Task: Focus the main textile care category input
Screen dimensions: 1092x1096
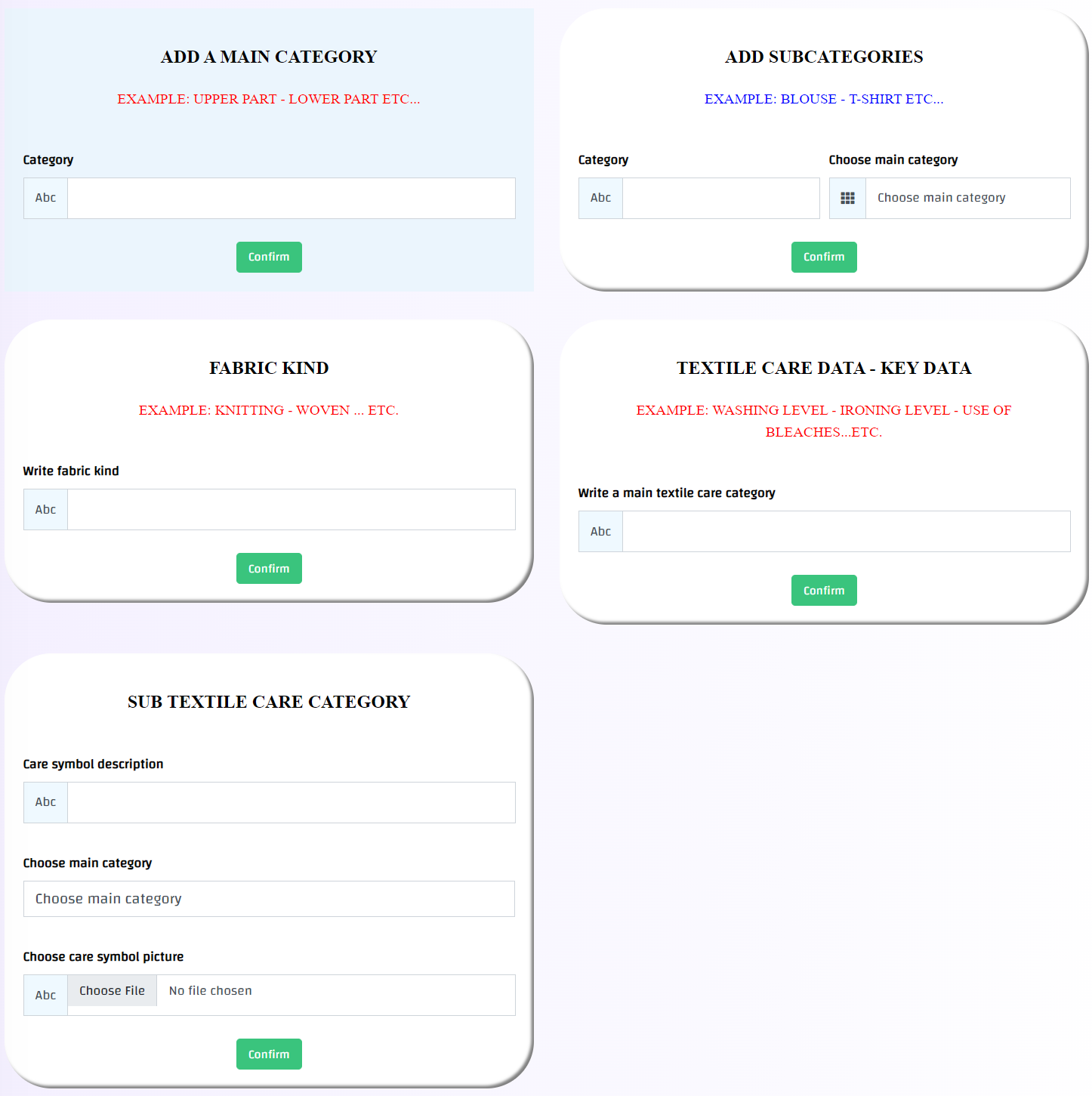Action: 846,532
